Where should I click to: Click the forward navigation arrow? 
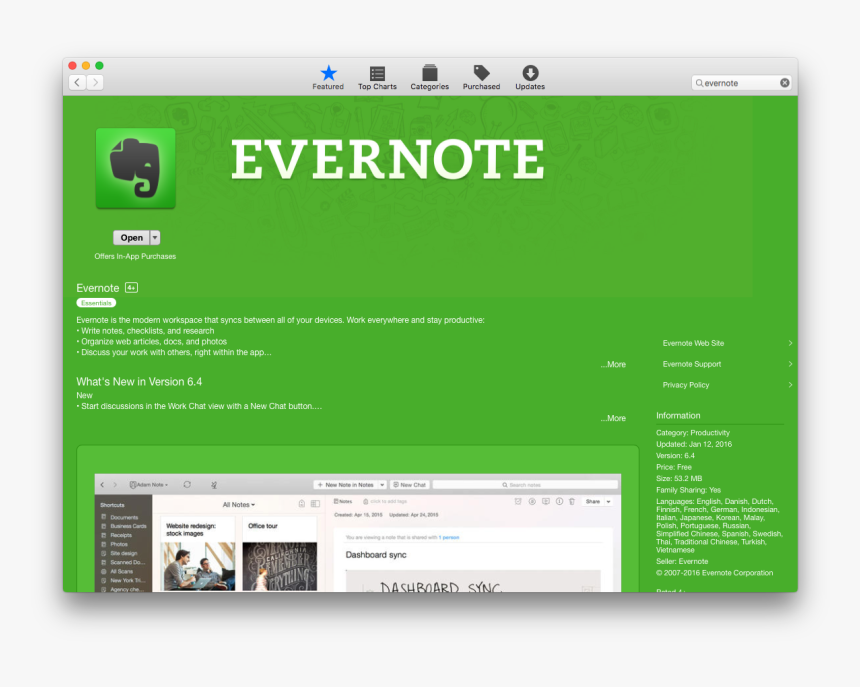[x=95, y=82]
